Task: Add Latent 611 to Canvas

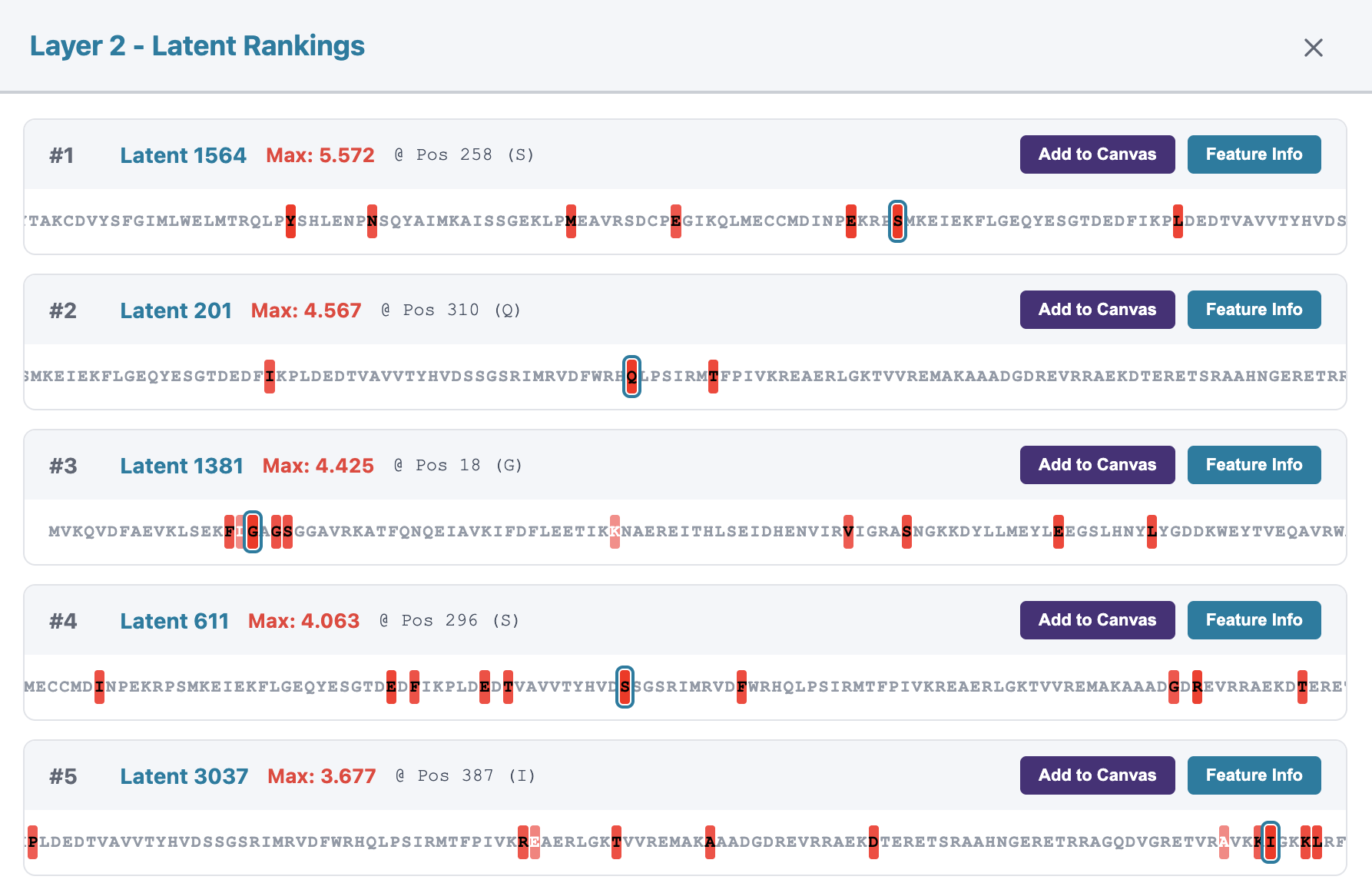Action: 1097,620
